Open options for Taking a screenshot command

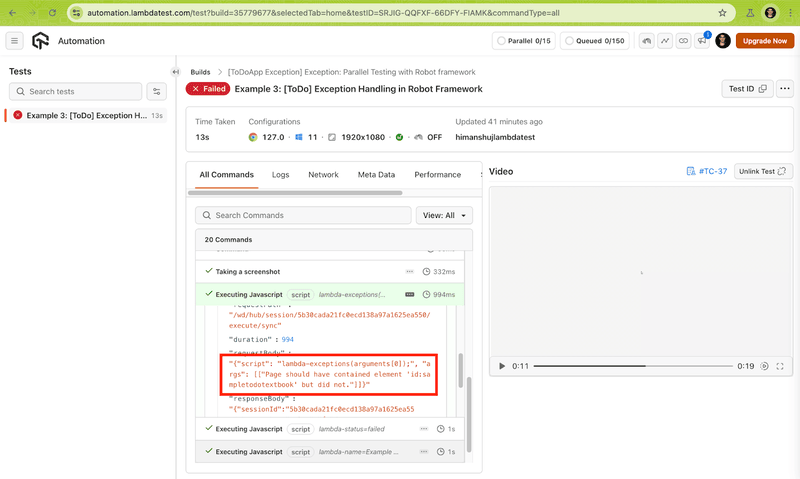point(410,271)
